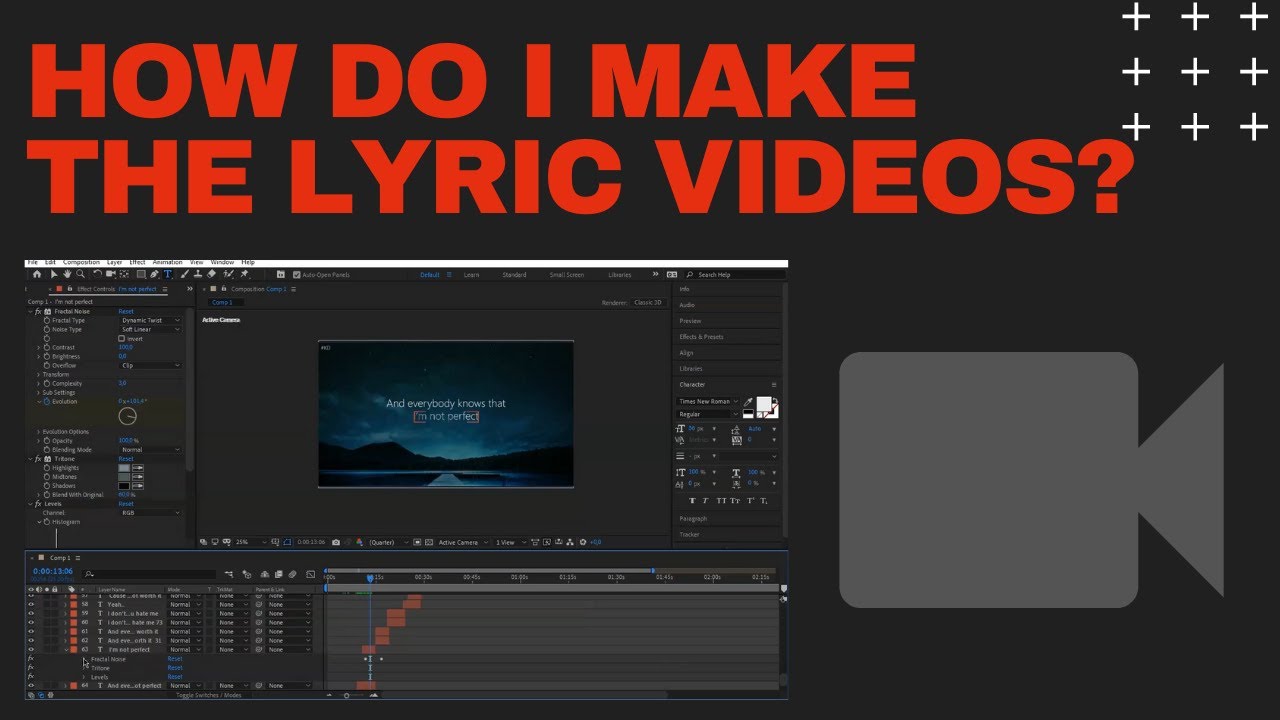This screenshot has height=720, width=1280.
Task: Expand the Transform property group
Action: click(x=38, y=374)
